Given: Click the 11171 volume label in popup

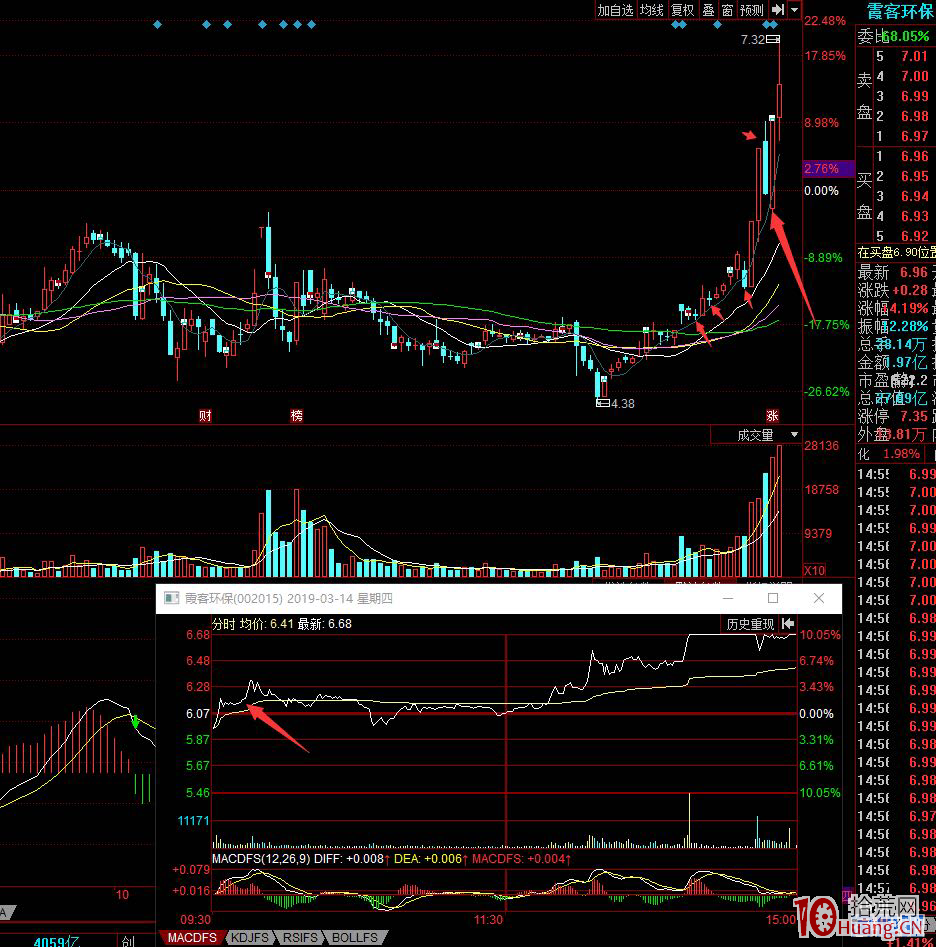Looking at the screenshot, I should click(193, 821).
